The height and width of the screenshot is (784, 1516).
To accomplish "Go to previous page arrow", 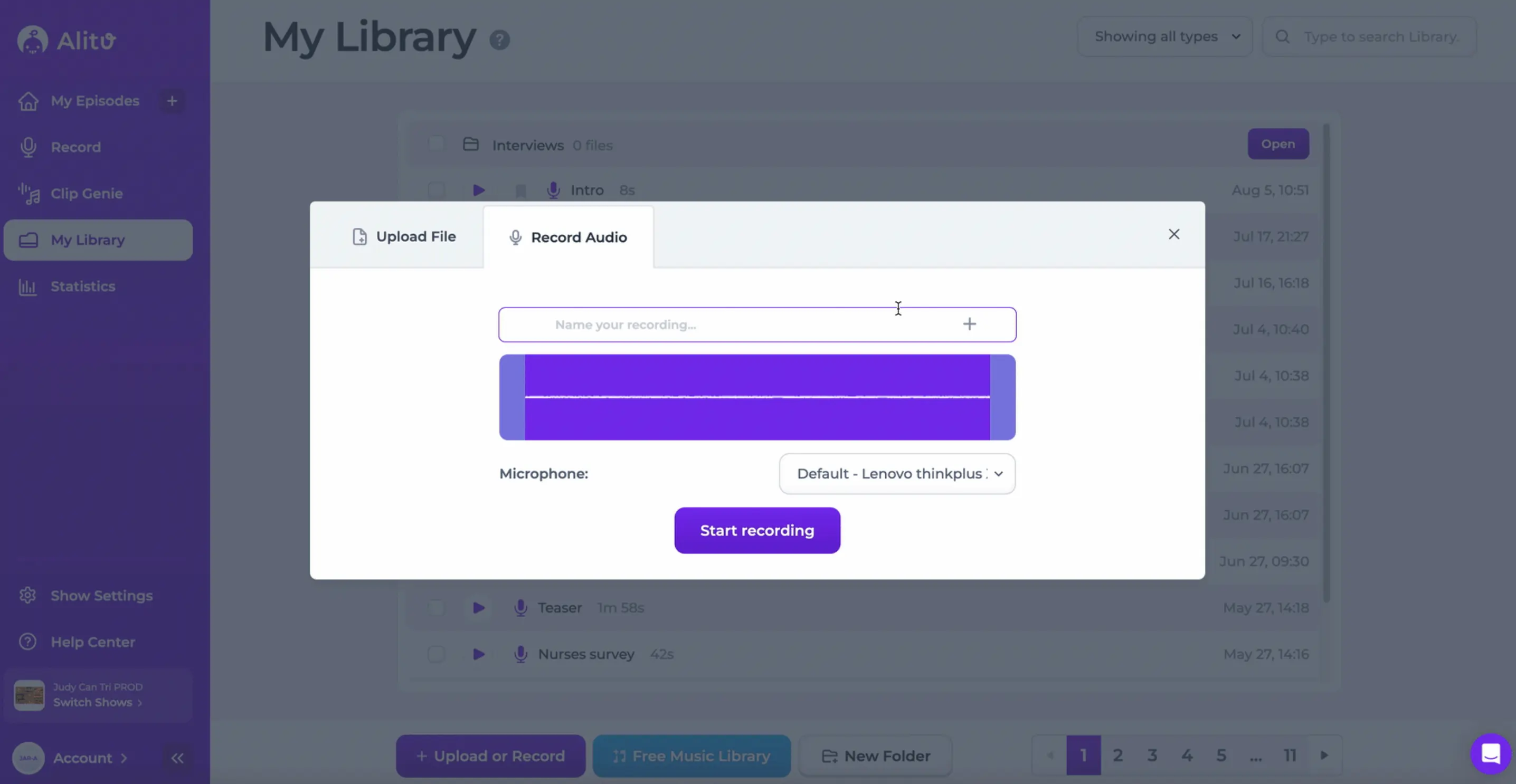I will pos(1049,755).
